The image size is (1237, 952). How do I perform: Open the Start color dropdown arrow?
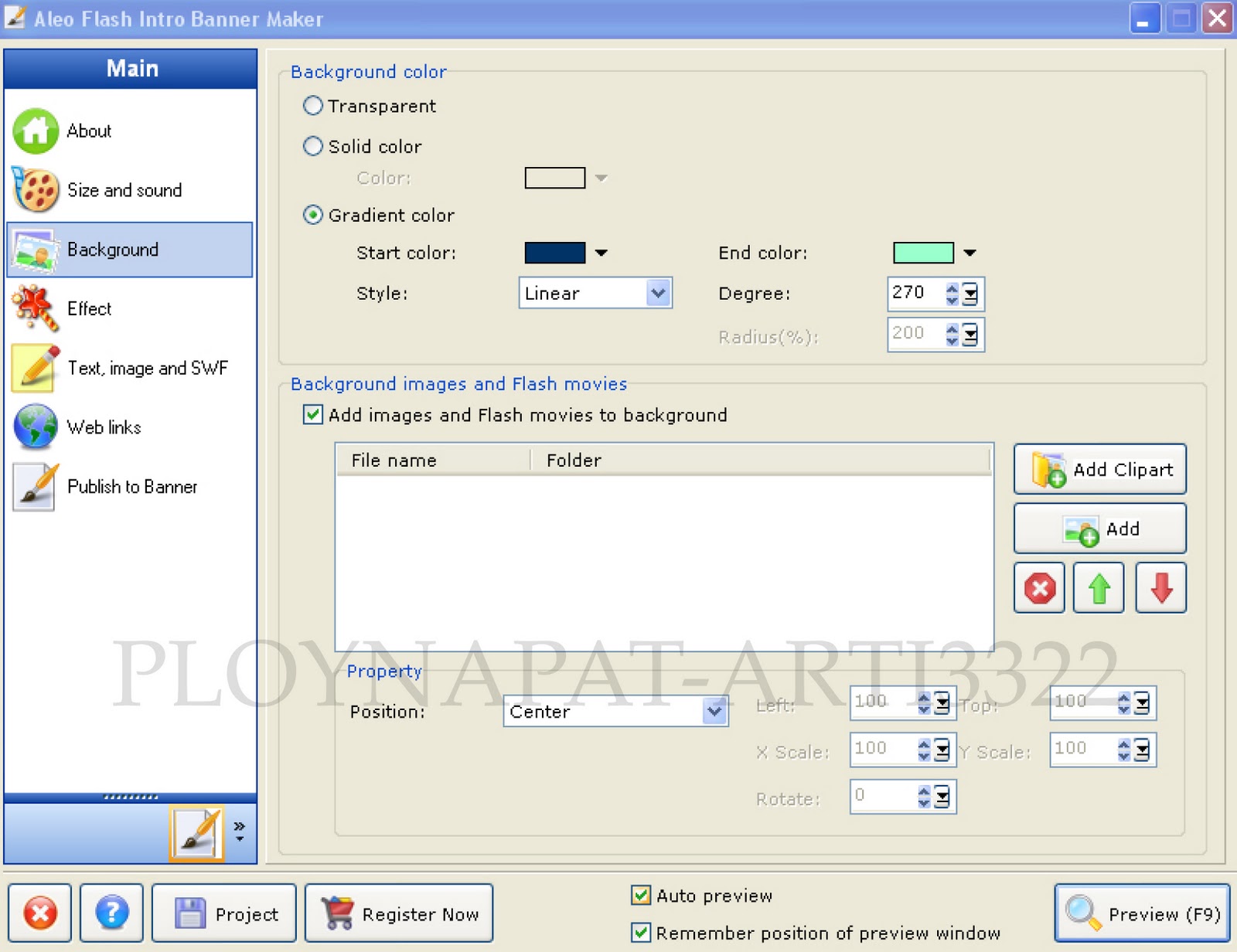click(601, 253)
